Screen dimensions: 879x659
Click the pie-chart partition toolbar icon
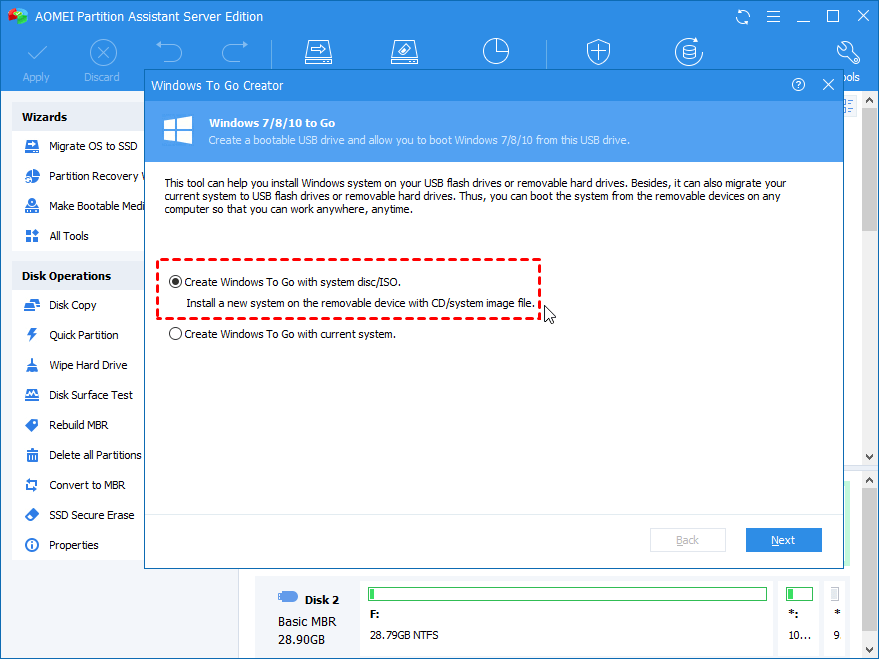pos(496,52)
